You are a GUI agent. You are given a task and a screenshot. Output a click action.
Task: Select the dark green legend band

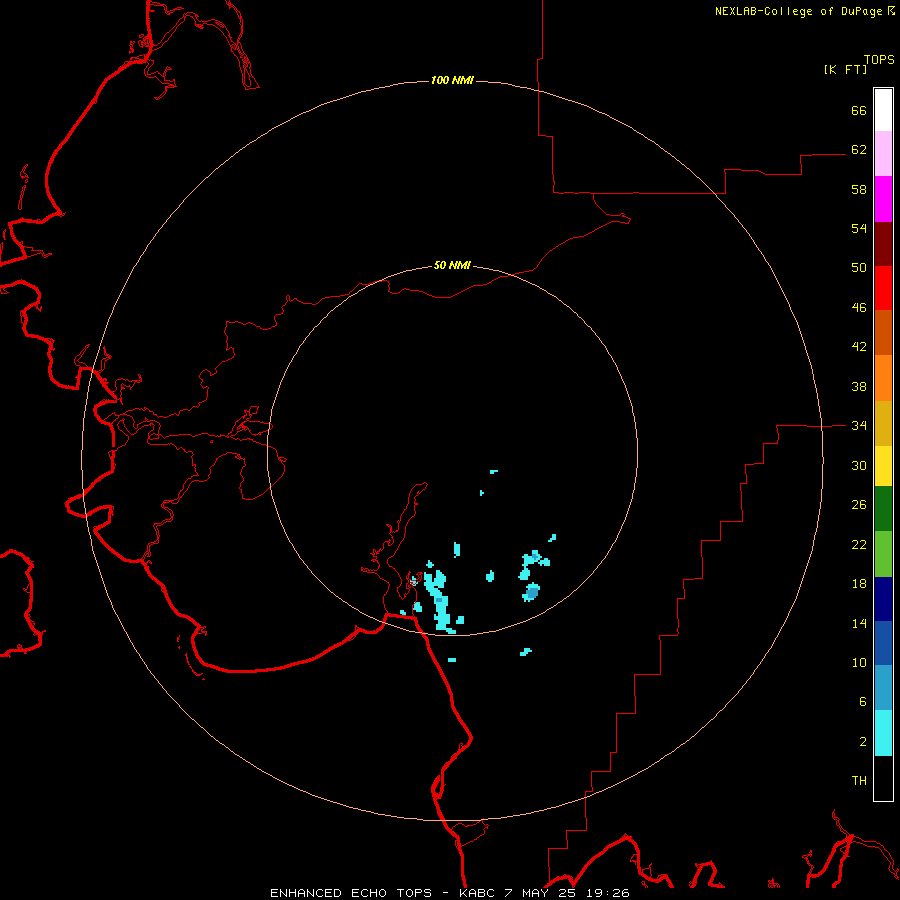click(x=883, y=509)
